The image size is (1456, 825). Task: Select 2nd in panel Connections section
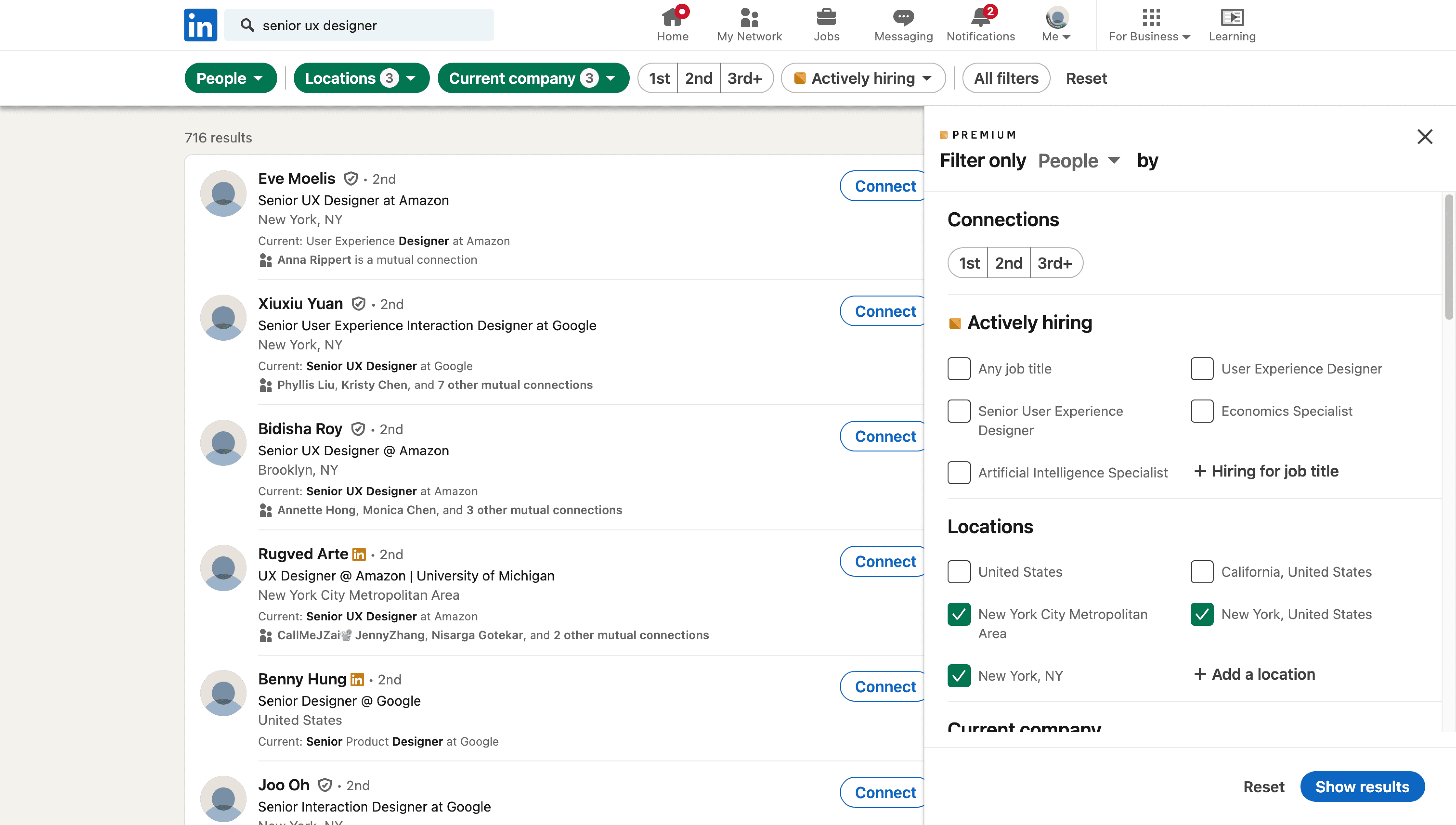point(1009,263)
